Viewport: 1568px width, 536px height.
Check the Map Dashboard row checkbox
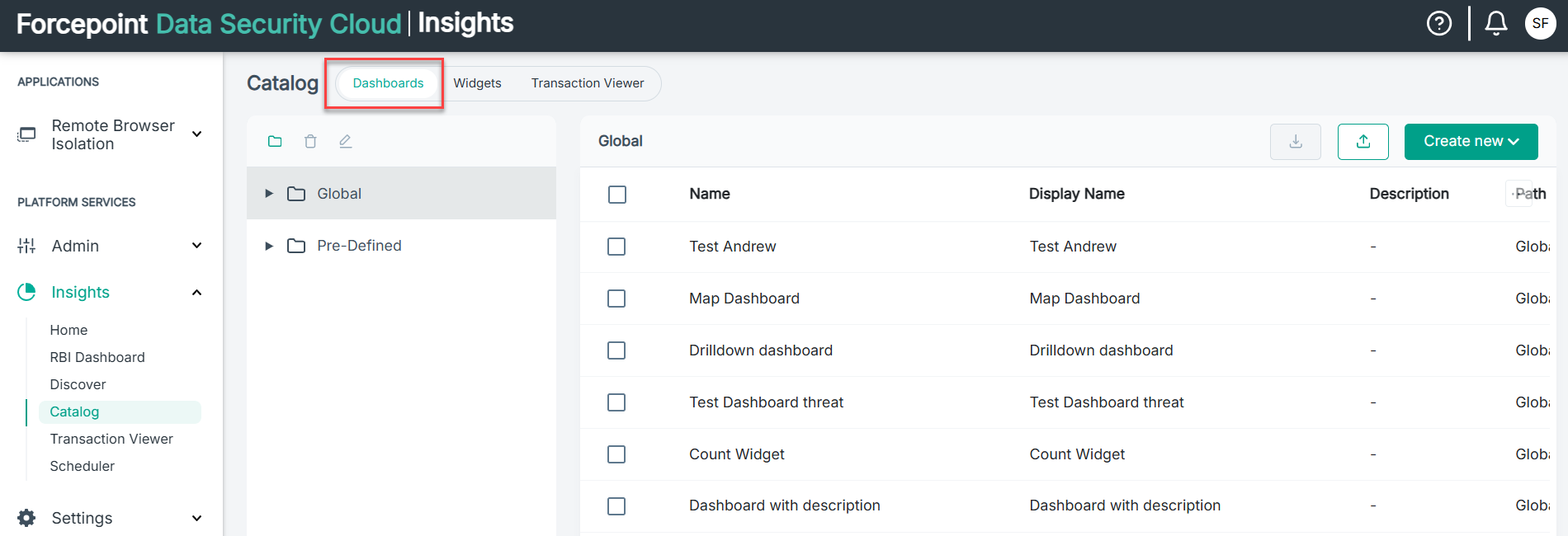616,299
